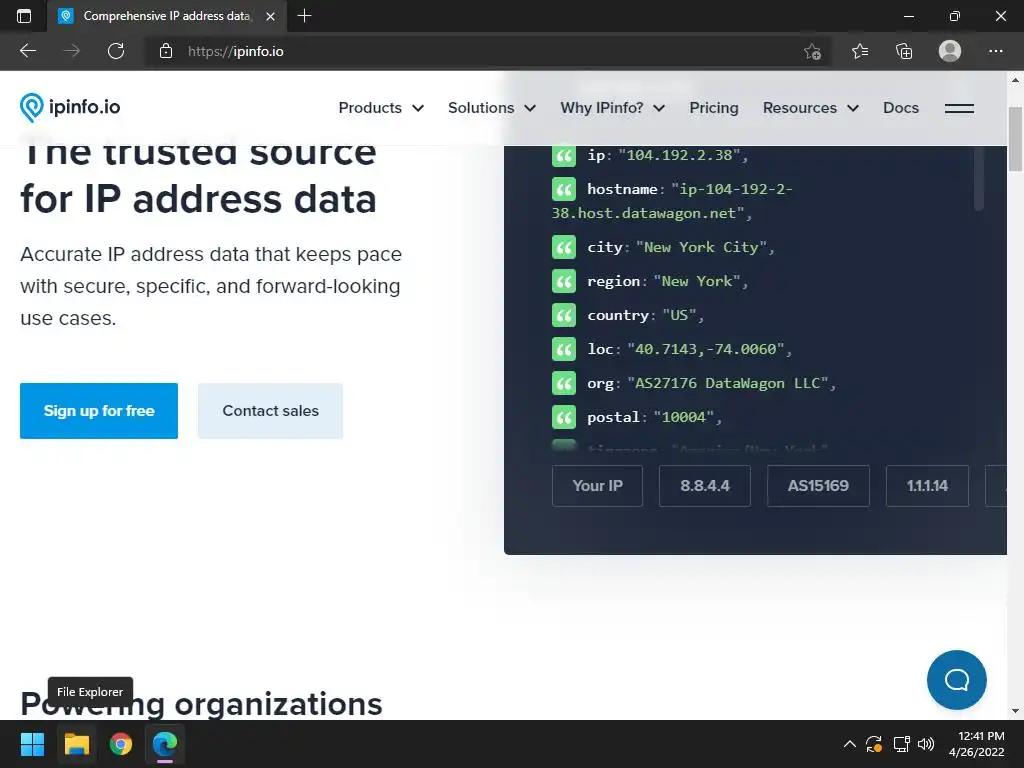Open Google Chrome from taskbar
This screenshot has width=1024, height=768.
click(x=121, y=744)
